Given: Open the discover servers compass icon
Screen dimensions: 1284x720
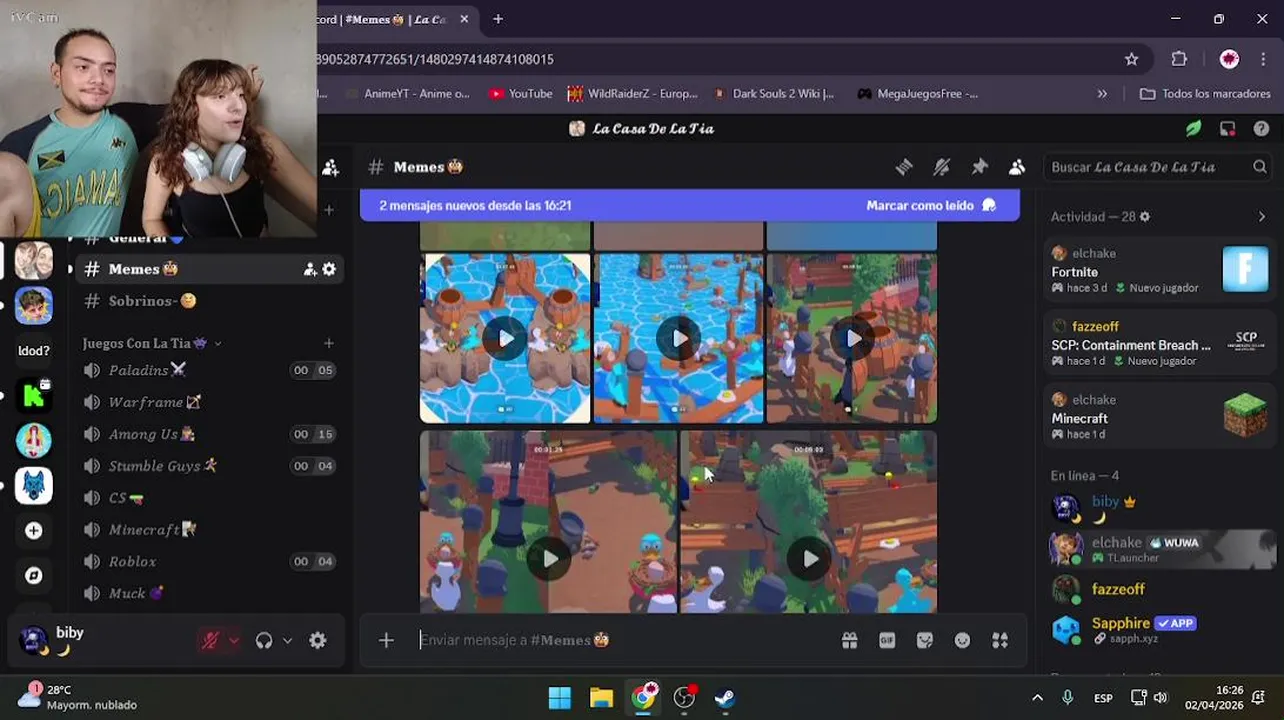Looking at the screenshot, I should coord(34,576).
